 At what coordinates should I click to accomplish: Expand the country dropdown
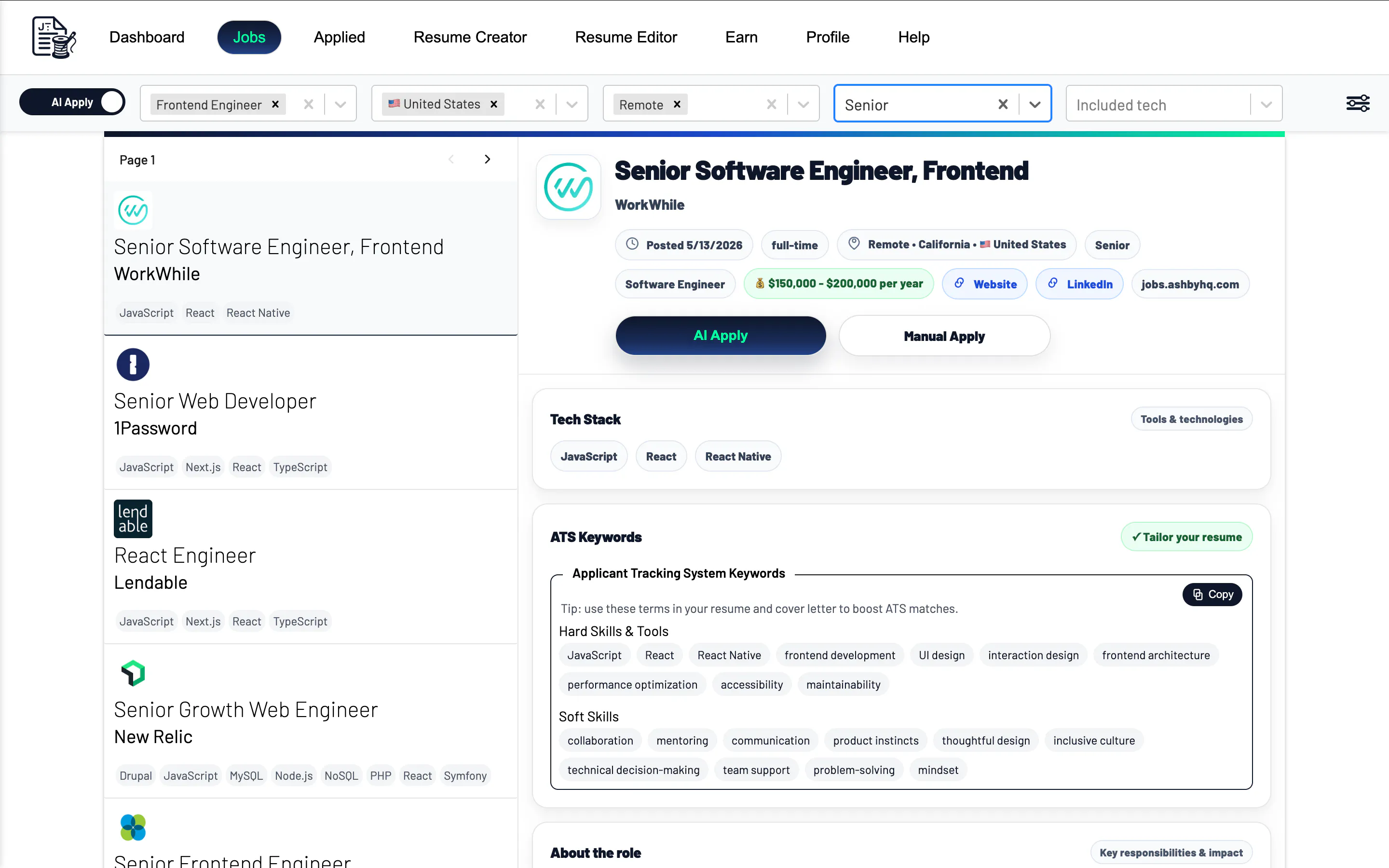(572, 105)
